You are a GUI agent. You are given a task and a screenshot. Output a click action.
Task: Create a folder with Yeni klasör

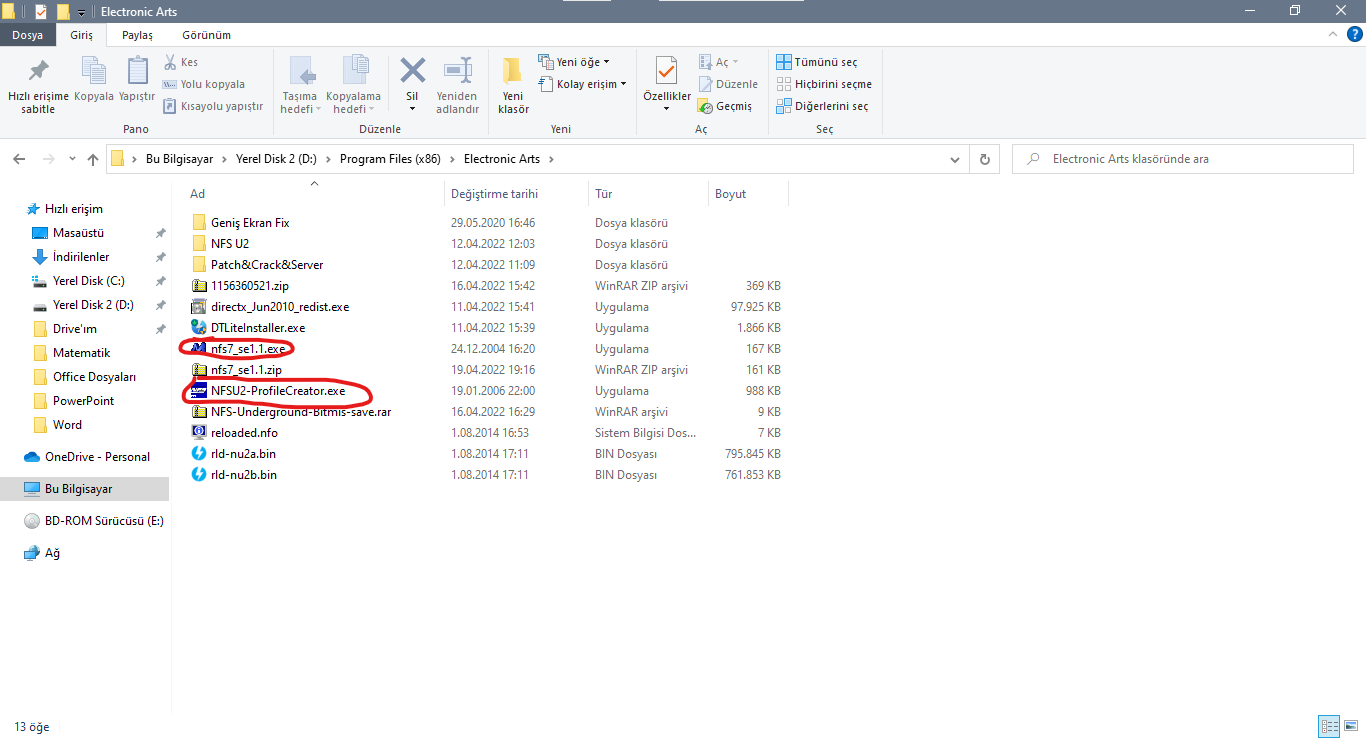(513, 84)
